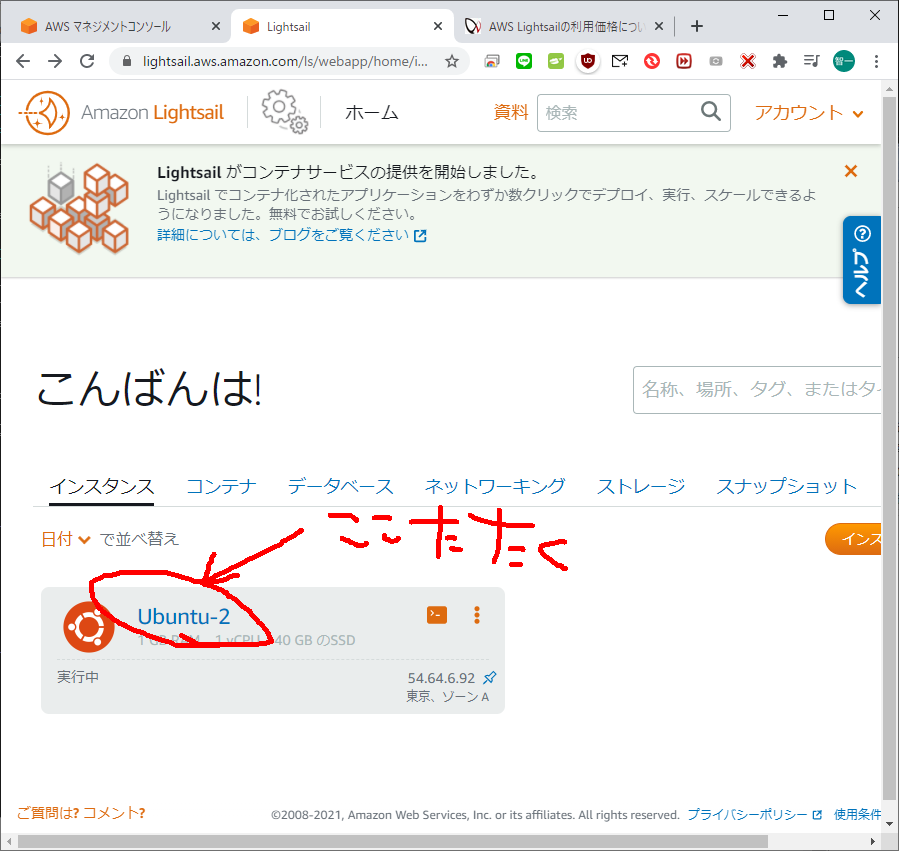Click the Amazon Lightsail logo
The image size is (899, 851).
pos(121,113)
